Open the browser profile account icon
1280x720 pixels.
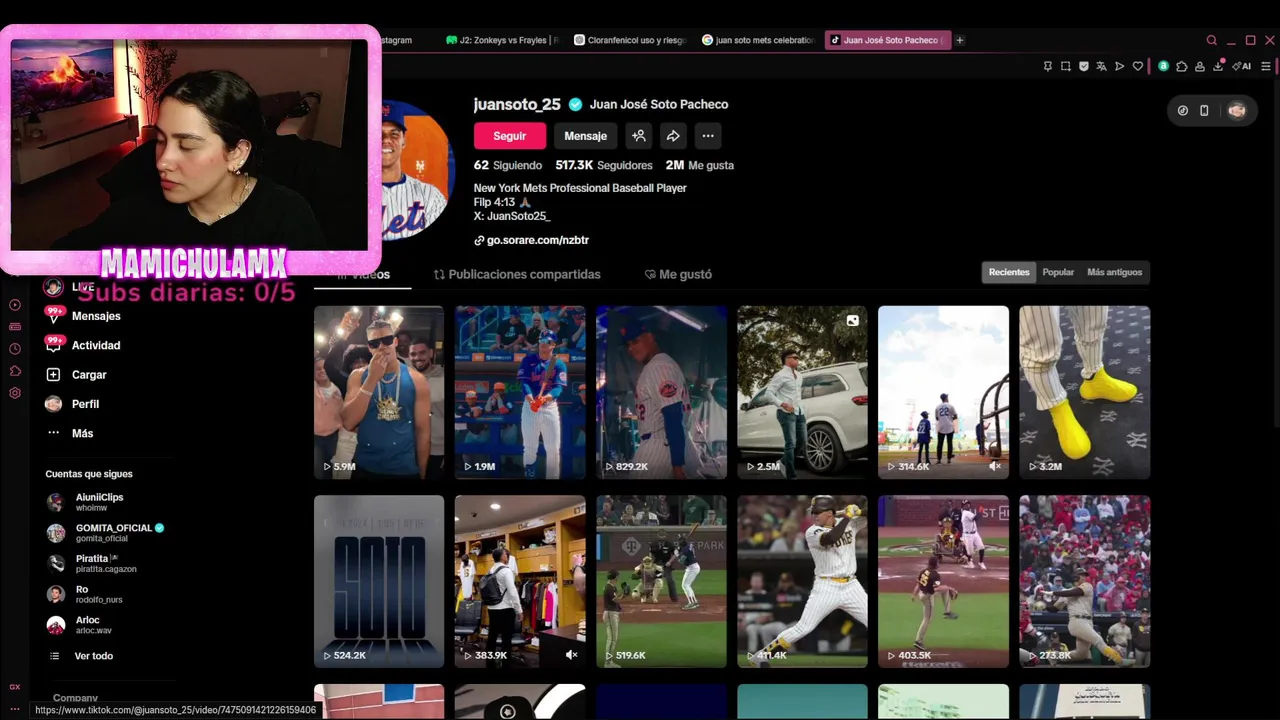(x=1201, y=66)
